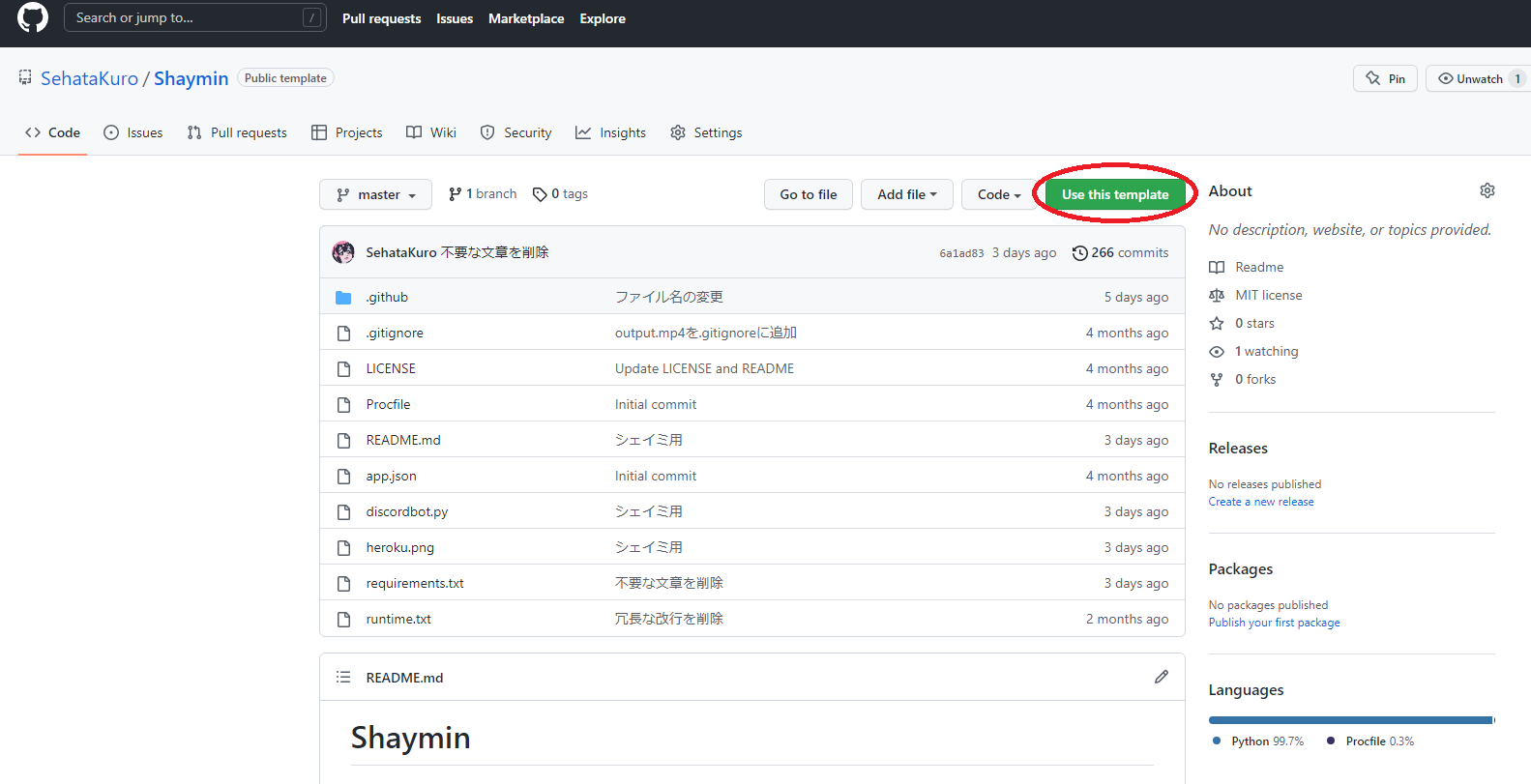Image resolution: width=1531 pixels, height=784 pixels.
Task: Open the Packages heading link
Action: [1241, 568]
